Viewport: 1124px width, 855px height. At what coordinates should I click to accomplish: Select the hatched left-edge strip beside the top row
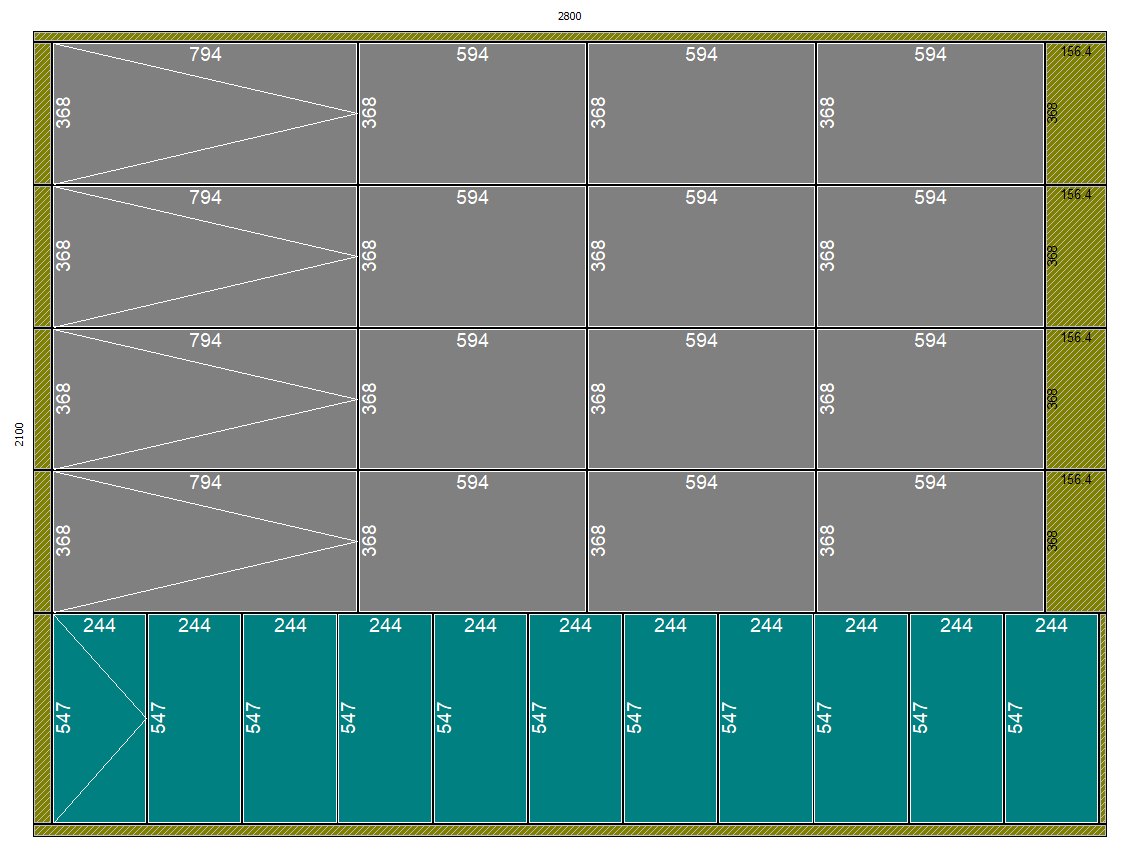[x=42, y=114]
